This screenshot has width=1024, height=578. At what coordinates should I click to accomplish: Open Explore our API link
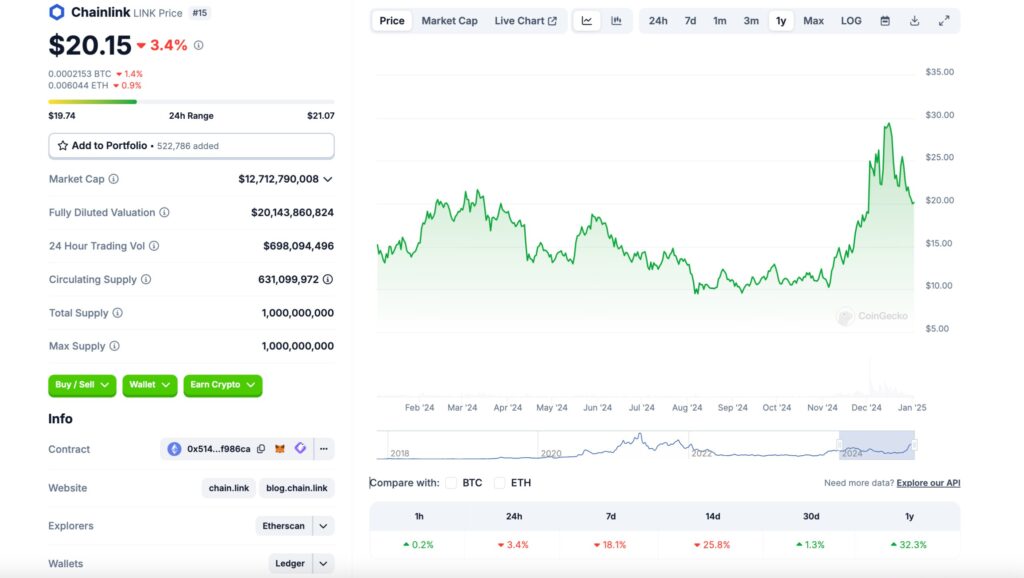coord(928,483)
